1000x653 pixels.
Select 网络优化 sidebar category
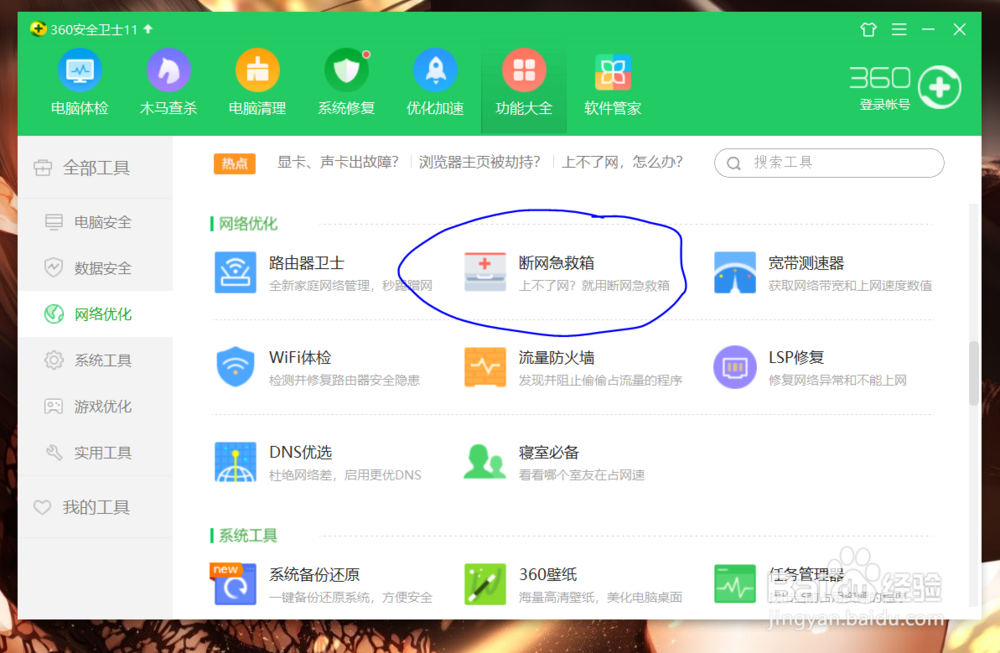point(96,314)
